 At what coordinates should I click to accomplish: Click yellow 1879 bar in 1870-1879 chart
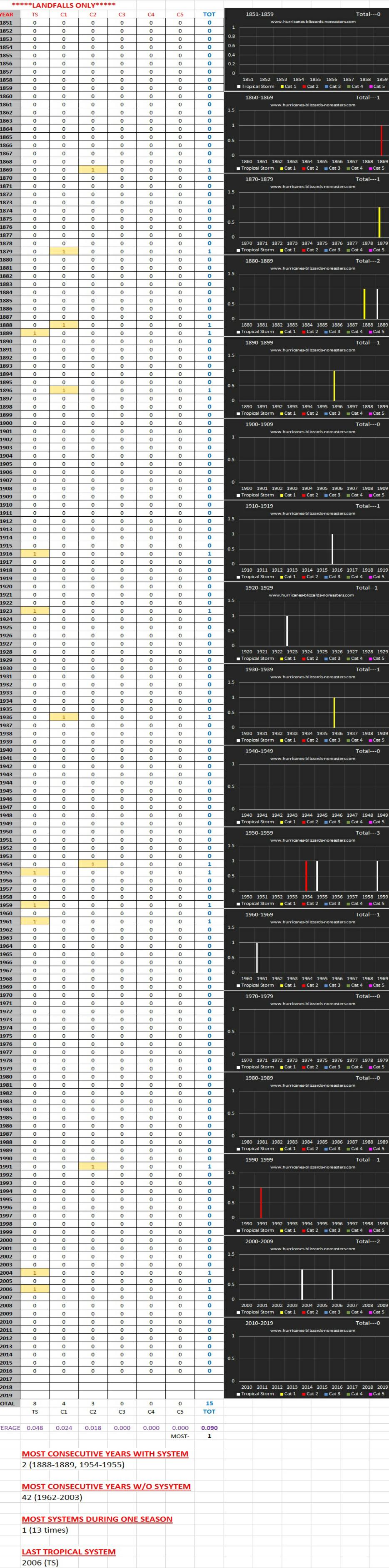coord(379,222)
